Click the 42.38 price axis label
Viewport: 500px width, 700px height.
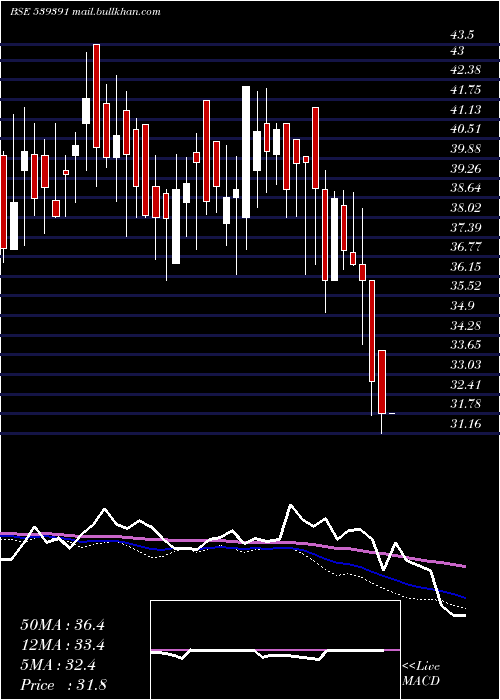point(465,70)
